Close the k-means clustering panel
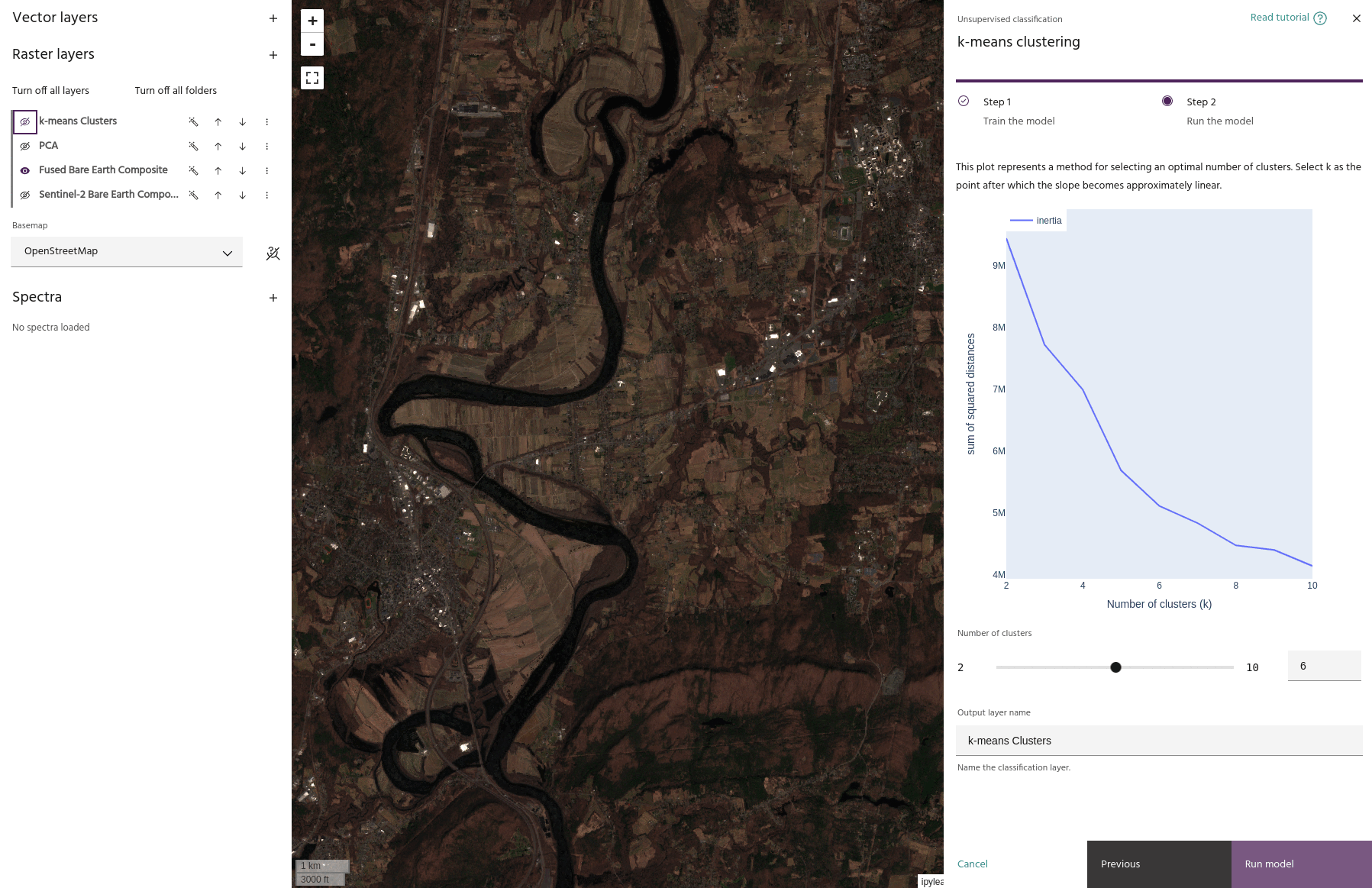This screenshot has height=888, width=1372. click(x=1357, y=18)
